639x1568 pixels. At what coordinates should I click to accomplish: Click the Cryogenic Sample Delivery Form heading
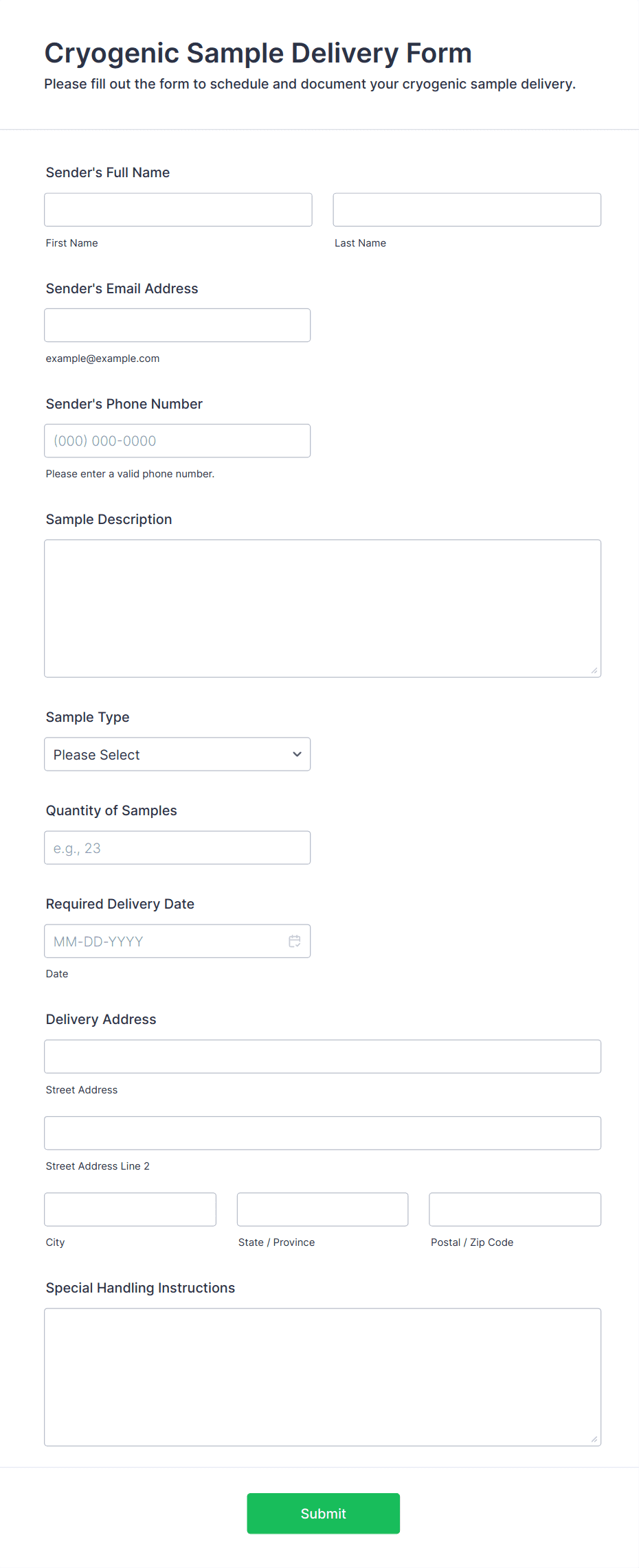(258, 53)
